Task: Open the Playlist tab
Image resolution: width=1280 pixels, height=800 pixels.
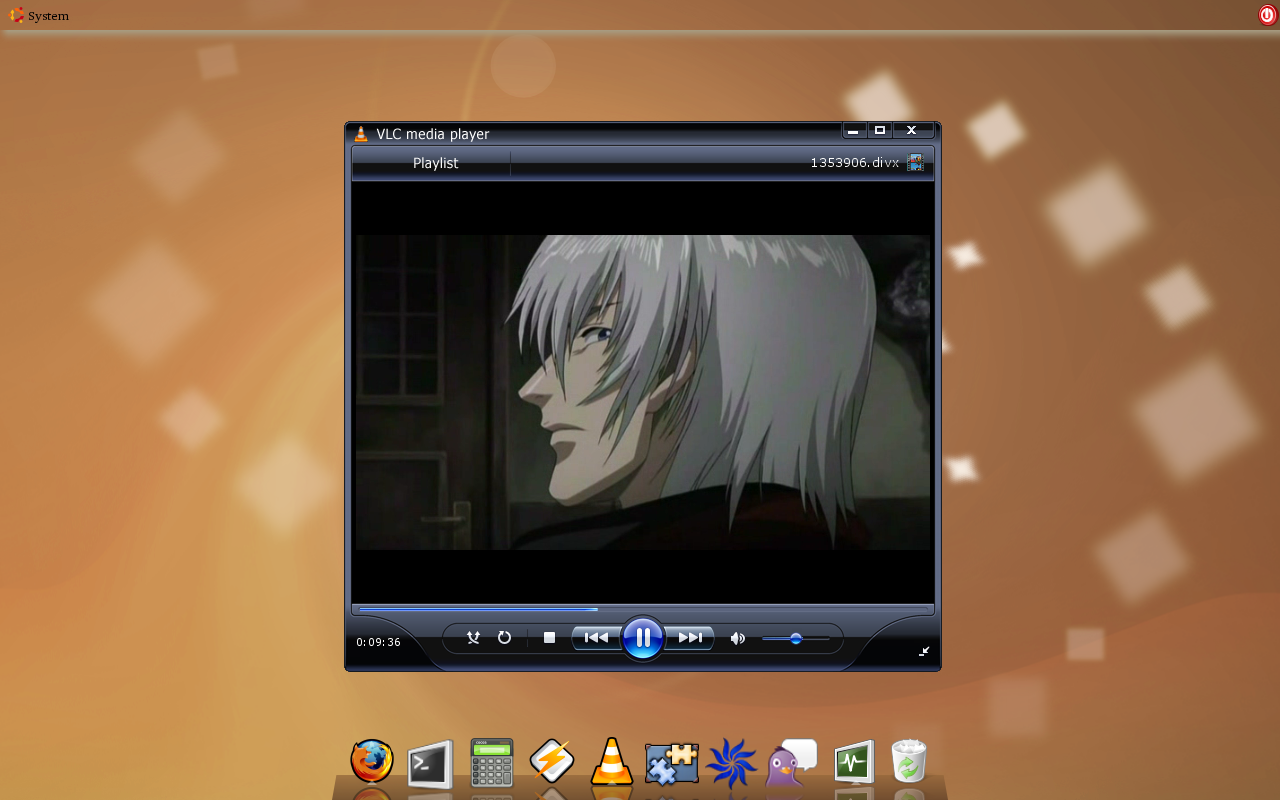Action: click(435, 163)
